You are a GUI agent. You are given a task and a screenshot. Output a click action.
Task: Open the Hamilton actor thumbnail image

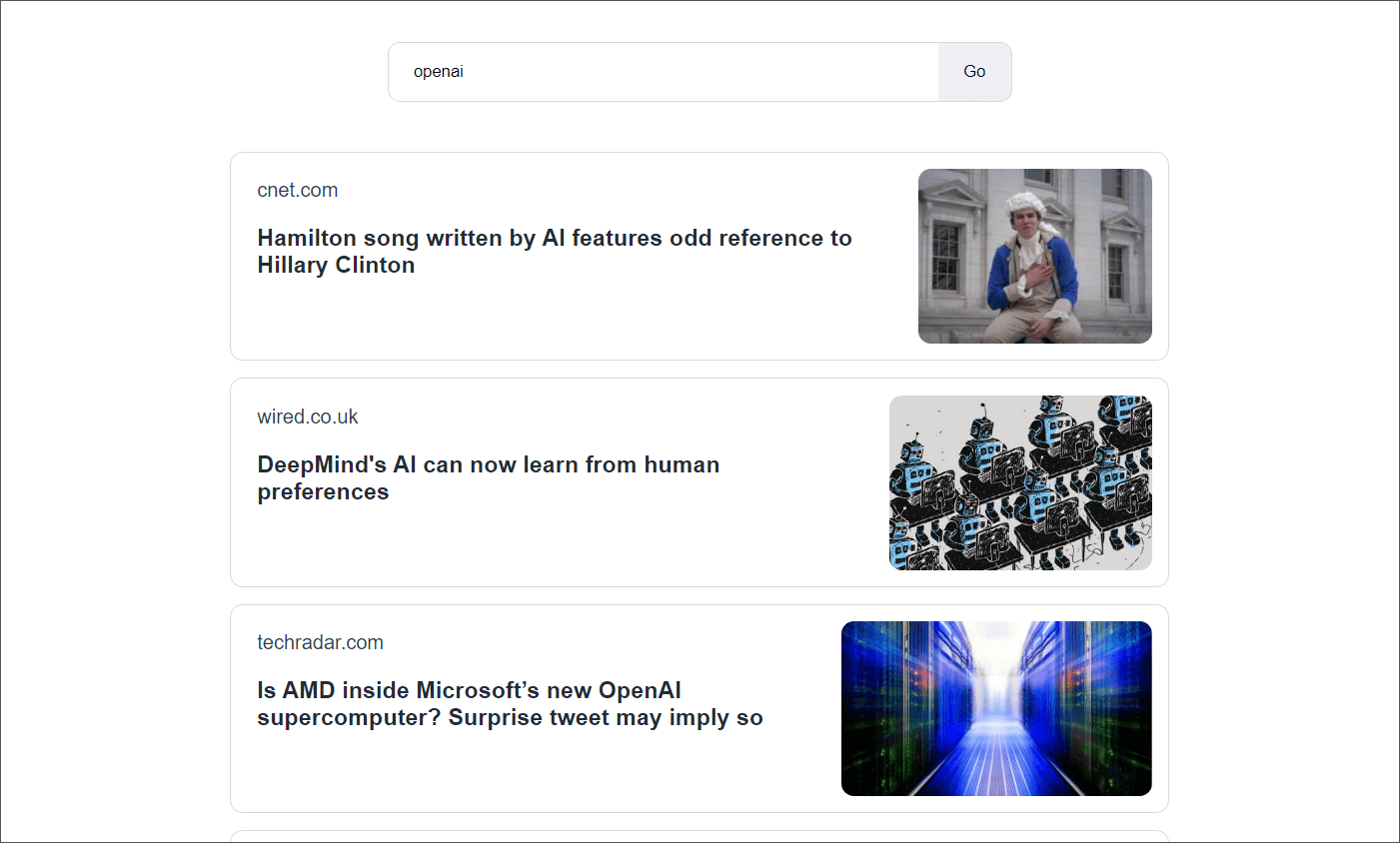1035,257
